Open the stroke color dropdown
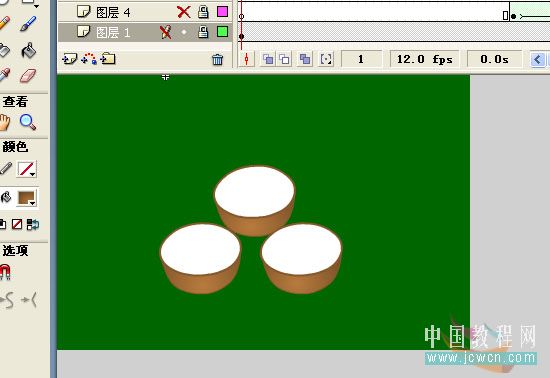 point(27,169)
